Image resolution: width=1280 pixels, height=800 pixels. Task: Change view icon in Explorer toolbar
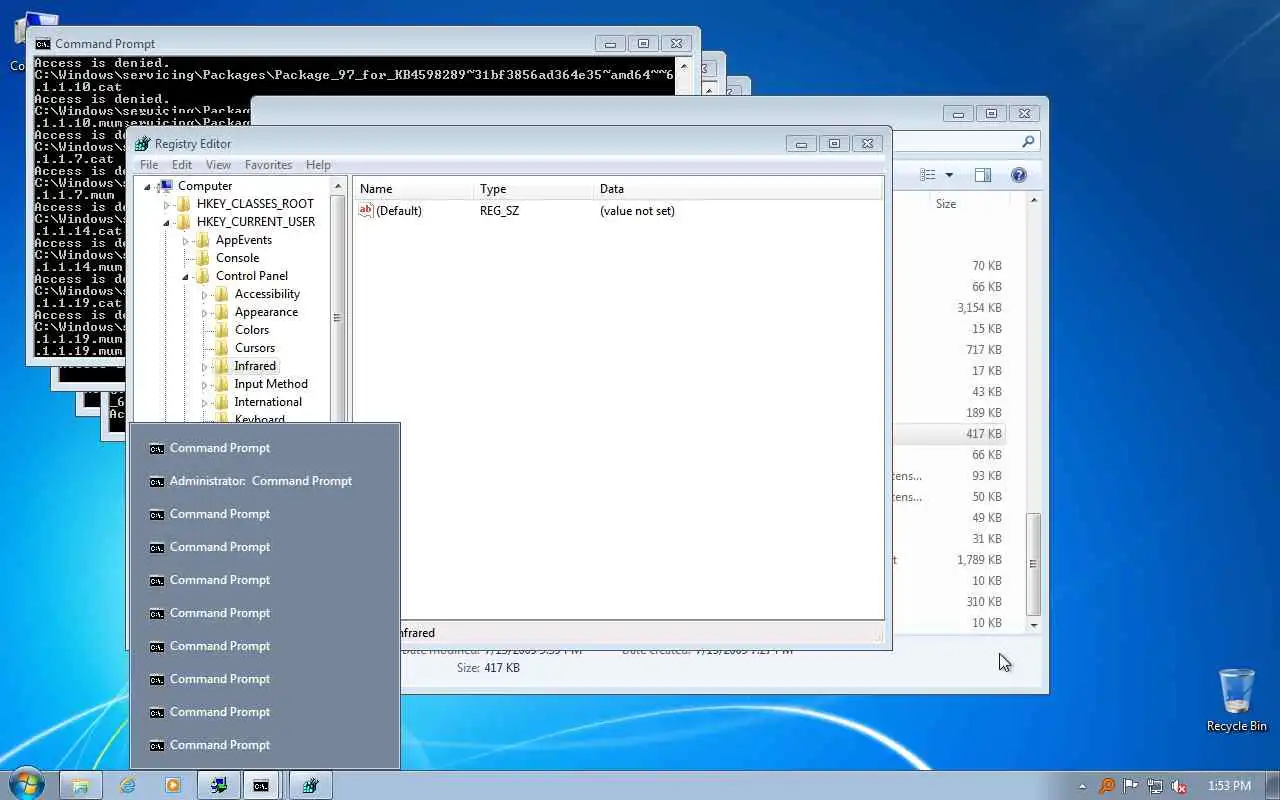pos(928,175)
